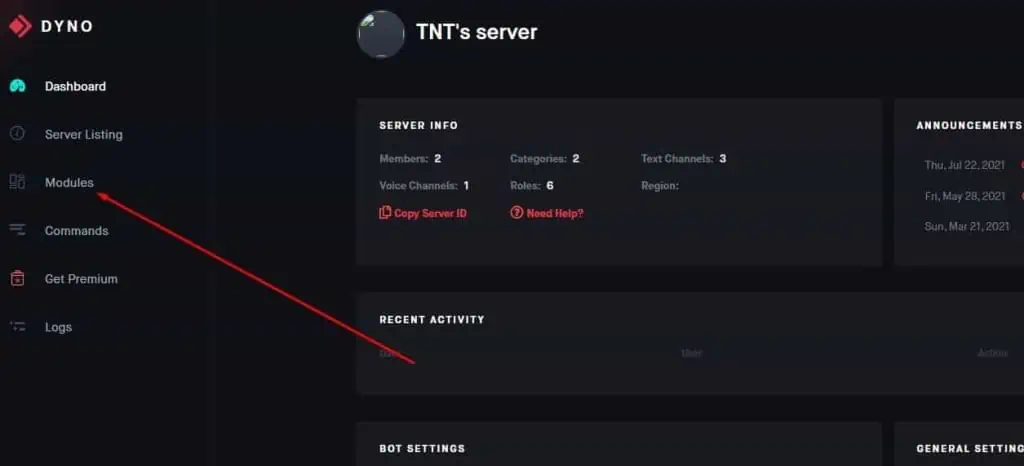Open the Thu, Jul 22, 2021 announcement
Image resolution: width=1024 pixels, height=466 pixels.
click(x=965, y=165)
